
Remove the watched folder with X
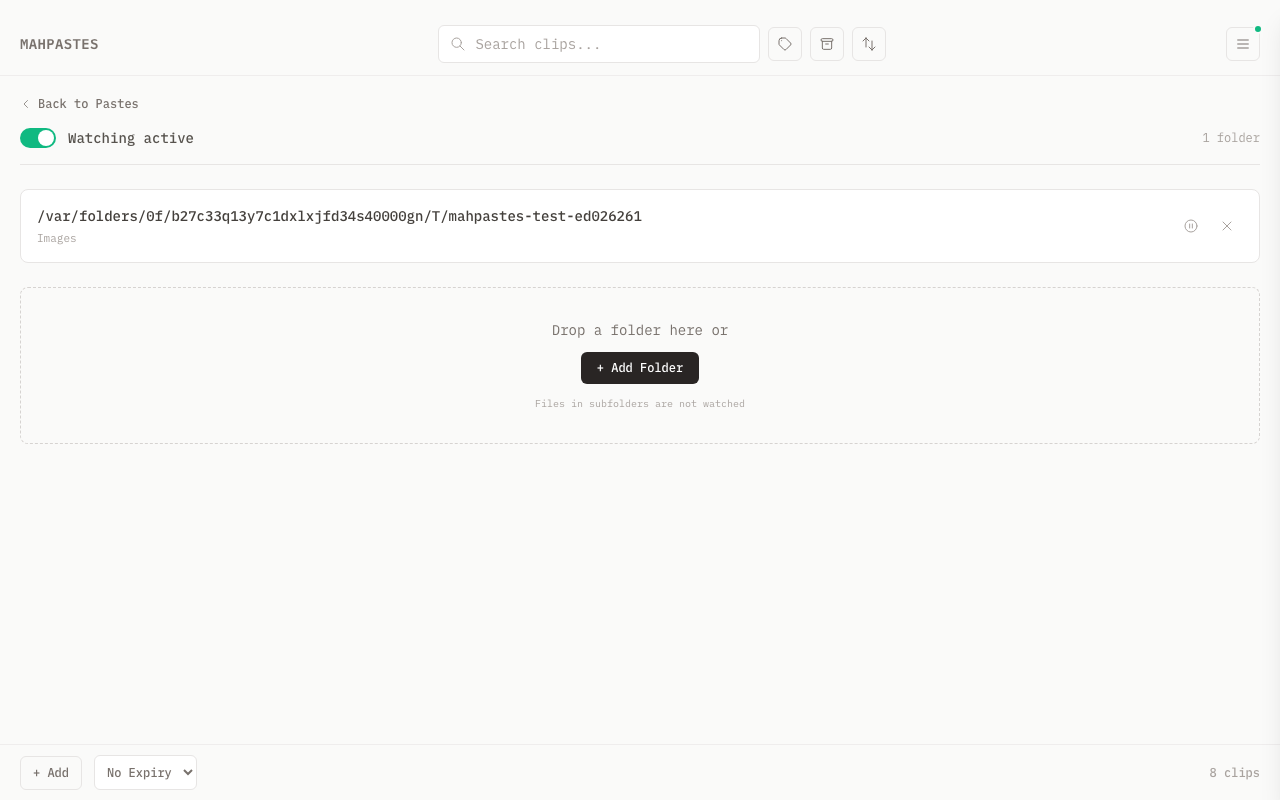1227,226
